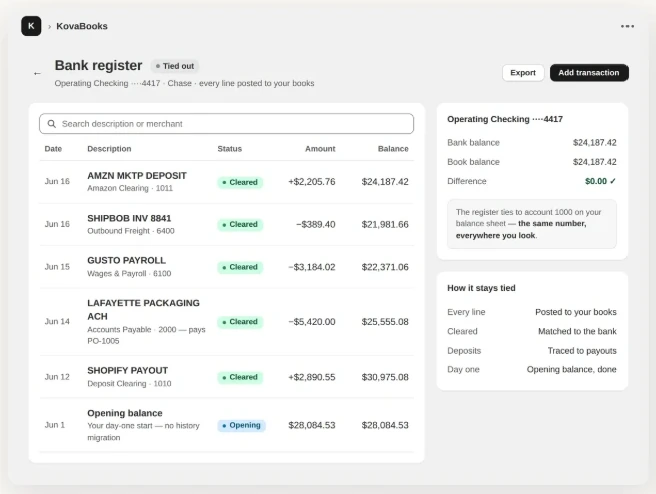The width and height of the screenshot is (656, 494).
Task: Click the Cleared badge on SHIPBOB row
Action: [240, 225]
